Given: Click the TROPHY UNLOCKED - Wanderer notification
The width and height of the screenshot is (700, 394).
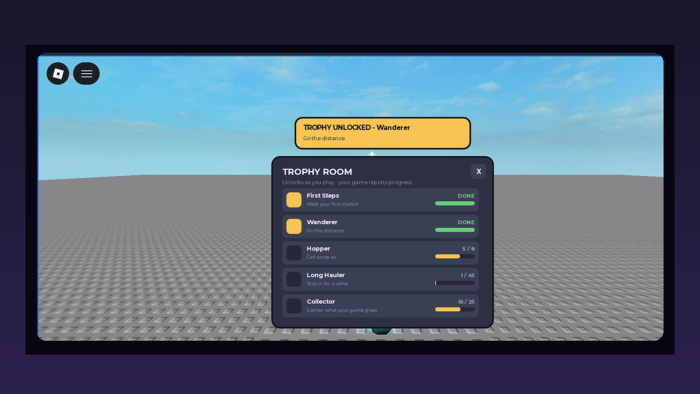Looking at the screenshot, I should click(x=383, y=133).
